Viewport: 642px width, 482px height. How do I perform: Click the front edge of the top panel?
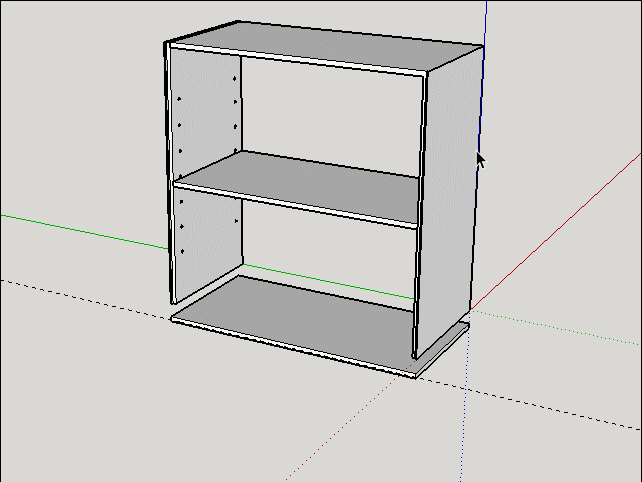click(x=297, y=59)
